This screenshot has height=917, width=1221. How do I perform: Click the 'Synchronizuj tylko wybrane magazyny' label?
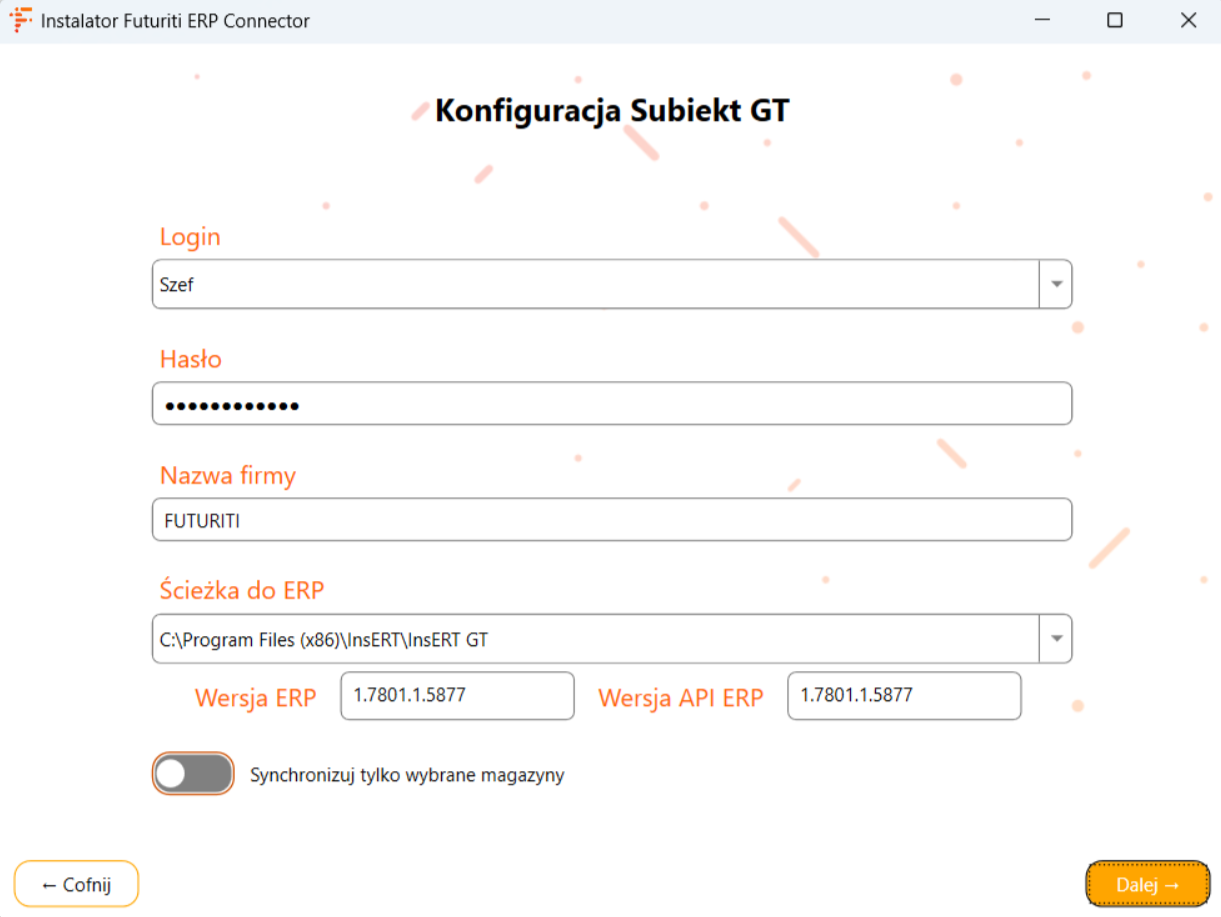click(407, 775)
